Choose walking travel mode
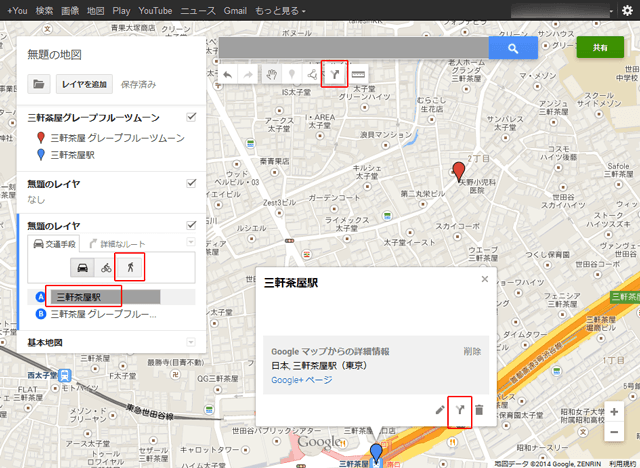This screenshot has width=640, height=468. (x=130, y=268)
